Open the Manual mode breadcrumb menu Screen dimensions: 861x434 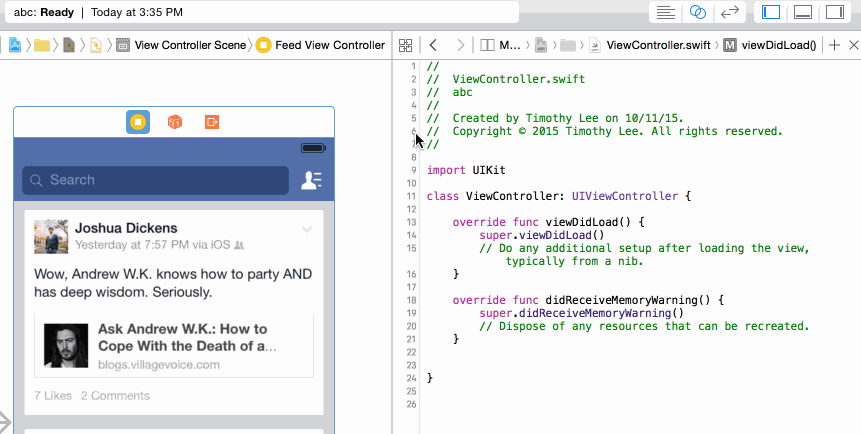coord(500,45)
